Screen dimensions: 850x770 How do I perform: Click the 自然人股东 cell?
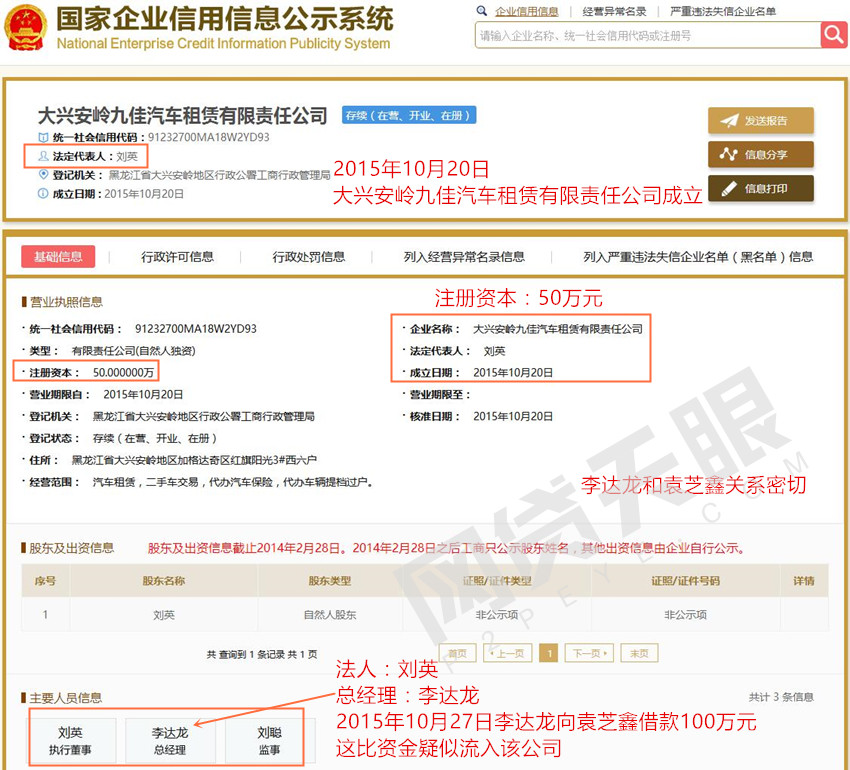click(330, 614)
